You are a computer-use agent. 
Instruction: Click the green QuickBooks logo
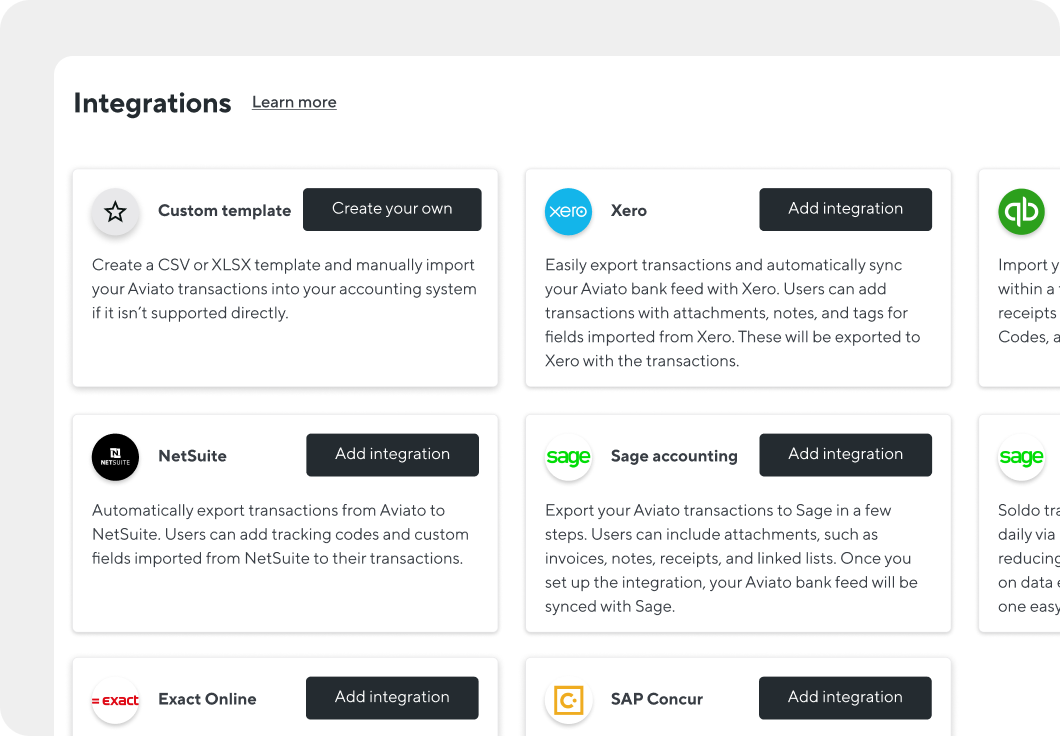(x=1021, y=212)
